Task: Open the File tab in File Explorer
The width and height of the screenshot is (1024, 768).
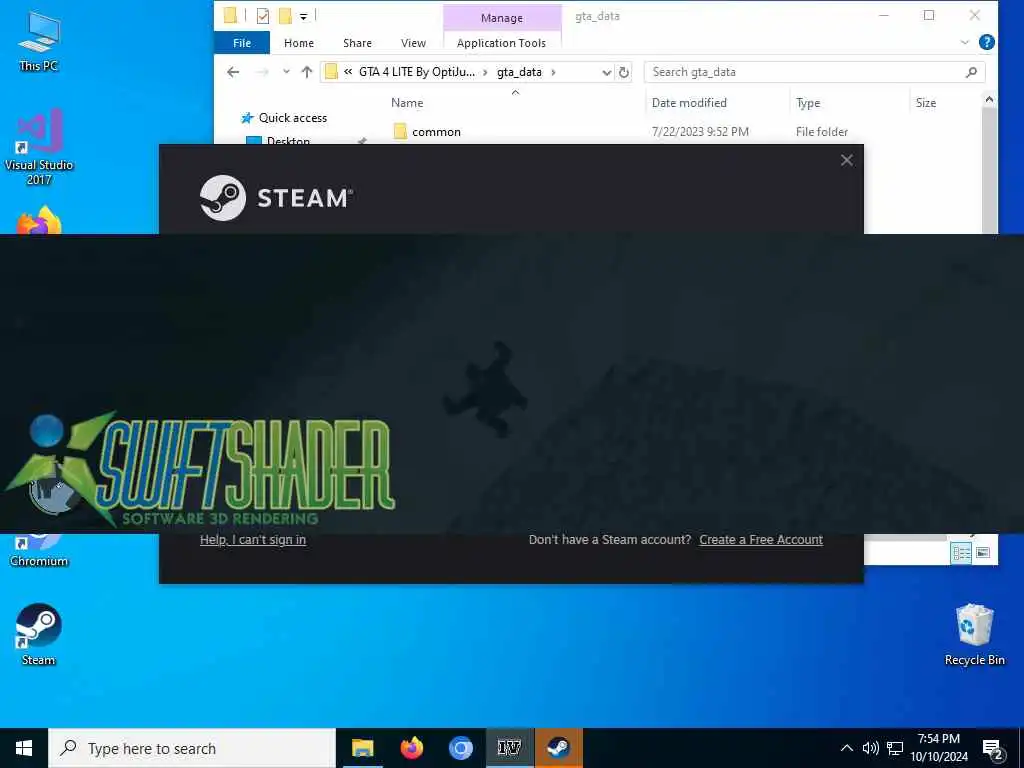Action: click(242, 42)
